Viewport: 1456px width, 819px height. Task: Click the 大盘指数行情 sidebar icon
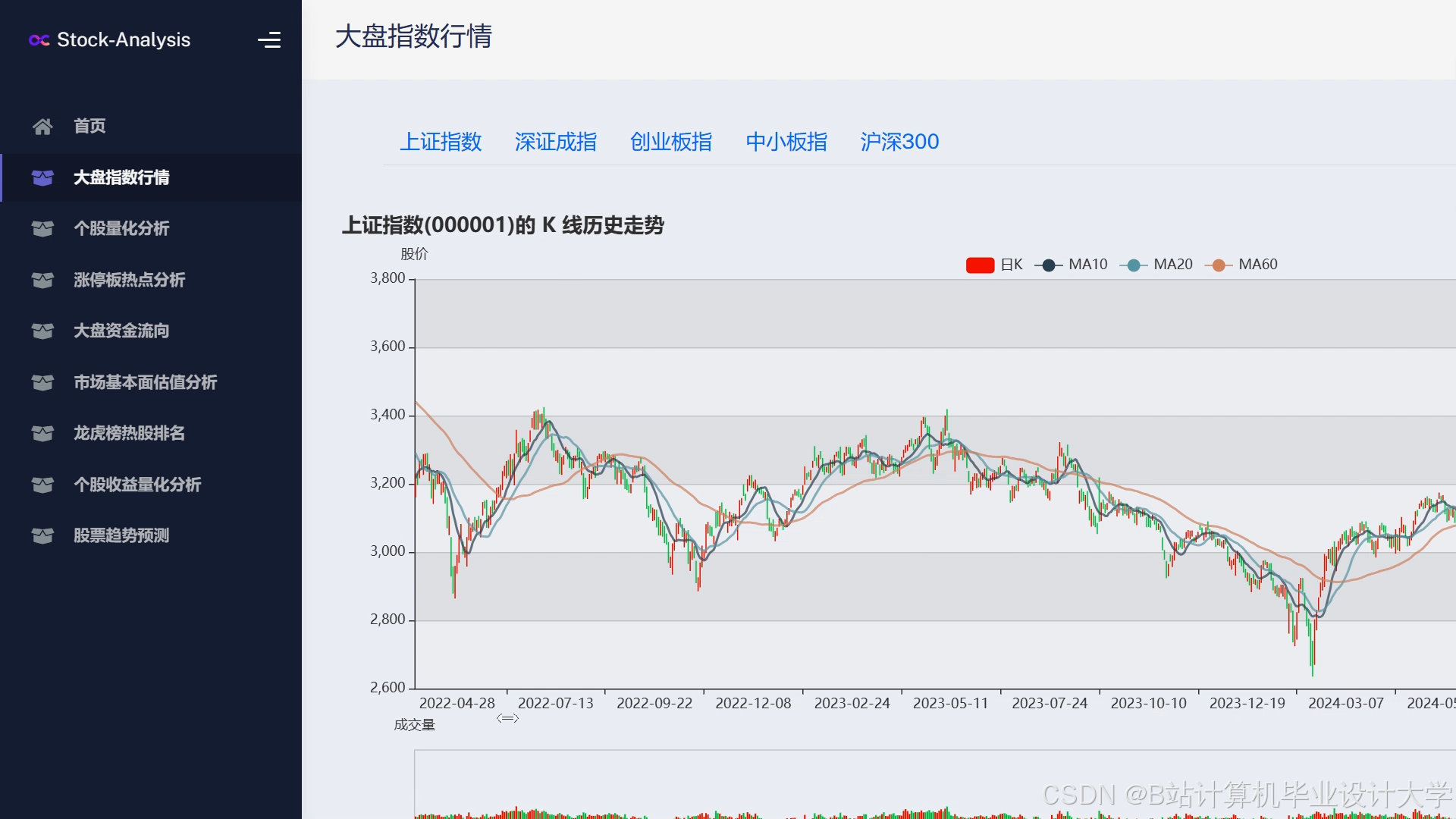(42, 178)
